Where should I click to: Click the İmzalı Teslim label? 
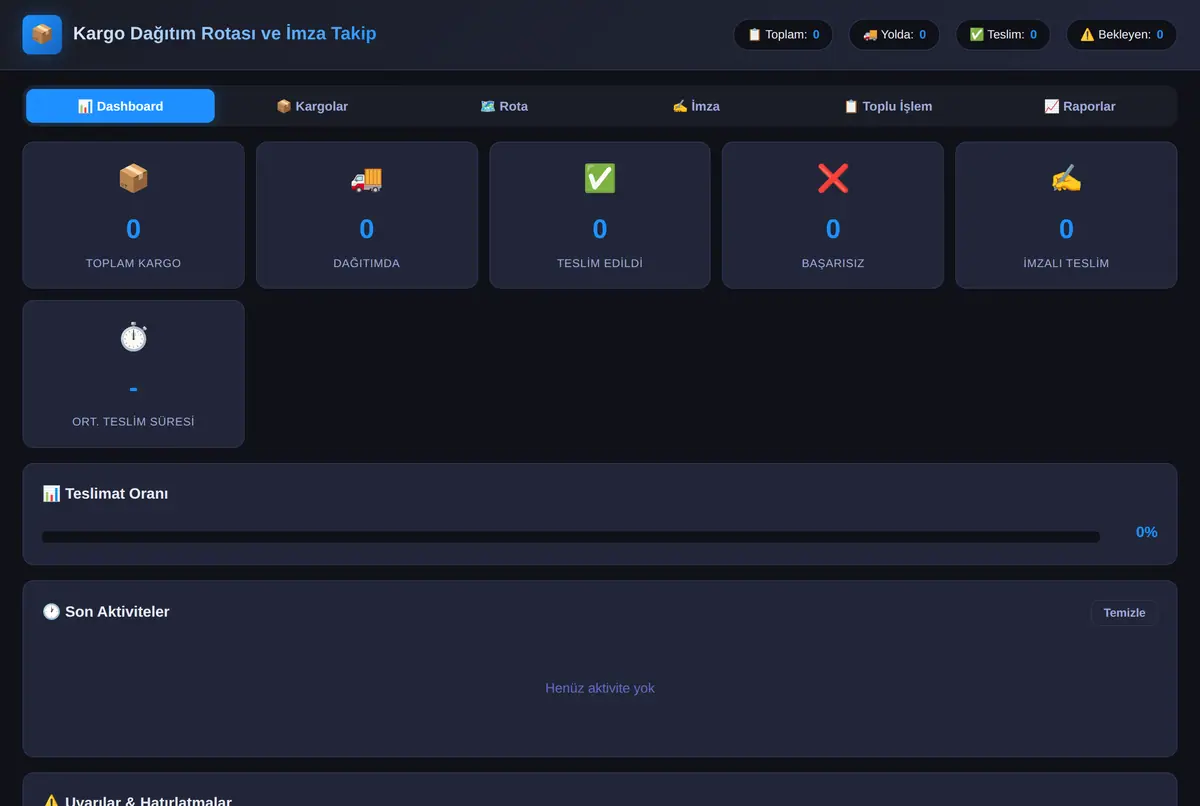(x=1066, y=263)
